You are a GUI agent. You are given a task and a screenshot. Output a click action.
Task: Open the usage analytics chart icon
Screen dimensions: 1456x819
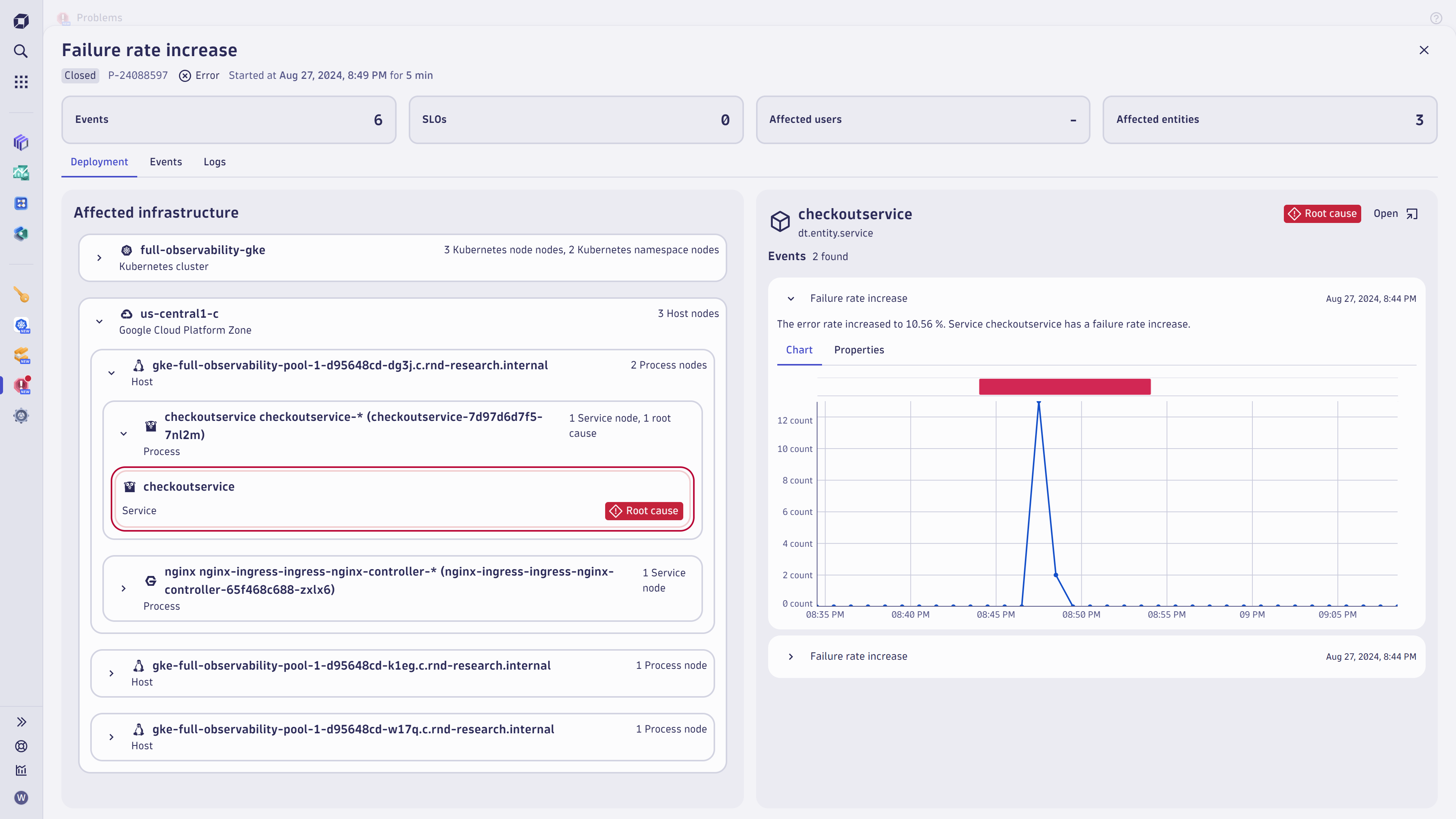click(21, 770)
